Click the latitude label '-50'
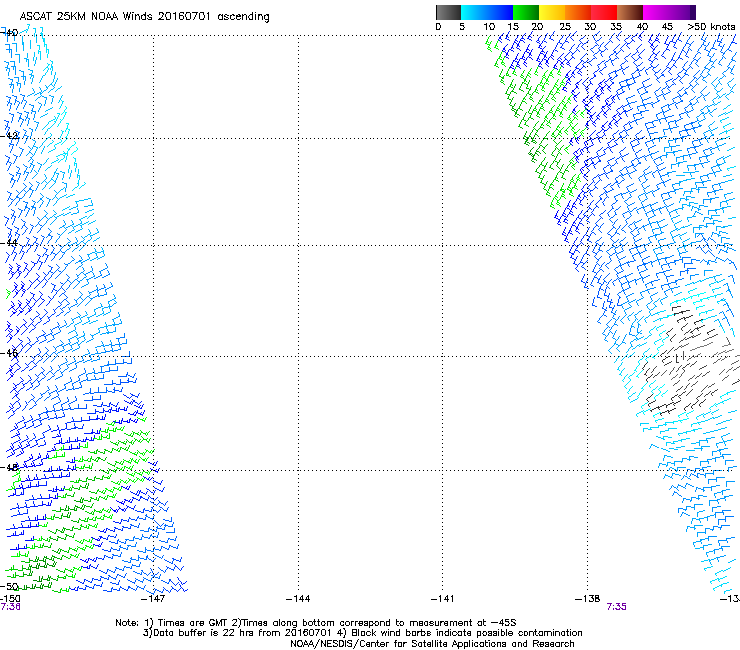This screenshot has width=740, height=650. 9,586
